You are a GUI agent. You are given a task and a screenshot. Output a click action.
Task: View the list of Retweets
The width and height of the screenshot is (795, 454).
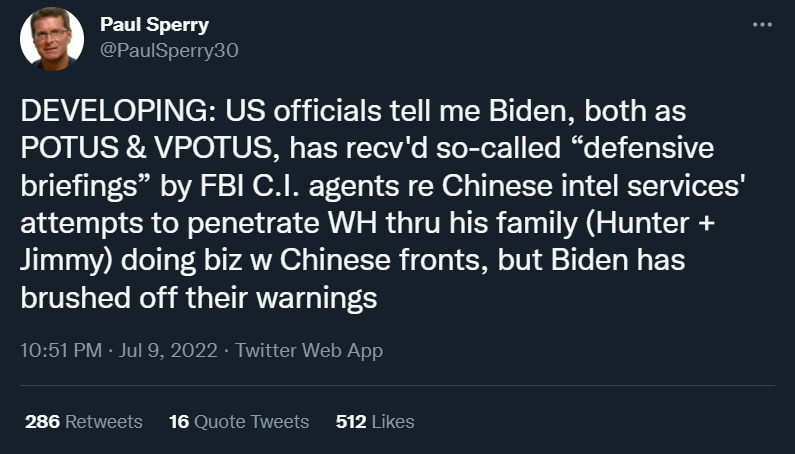pyautogui.click(x=103, y=421)
